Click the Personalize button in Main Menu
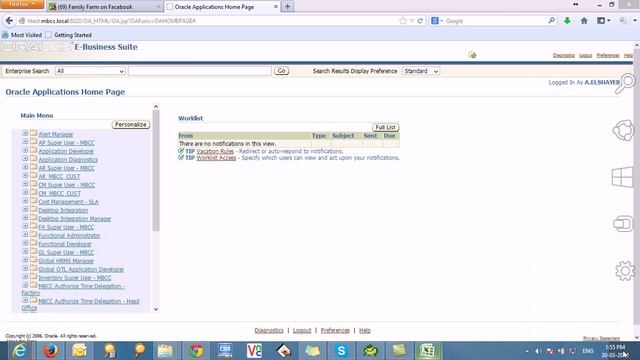The height and width of the screenshot is (360, 640). point(131,124)
